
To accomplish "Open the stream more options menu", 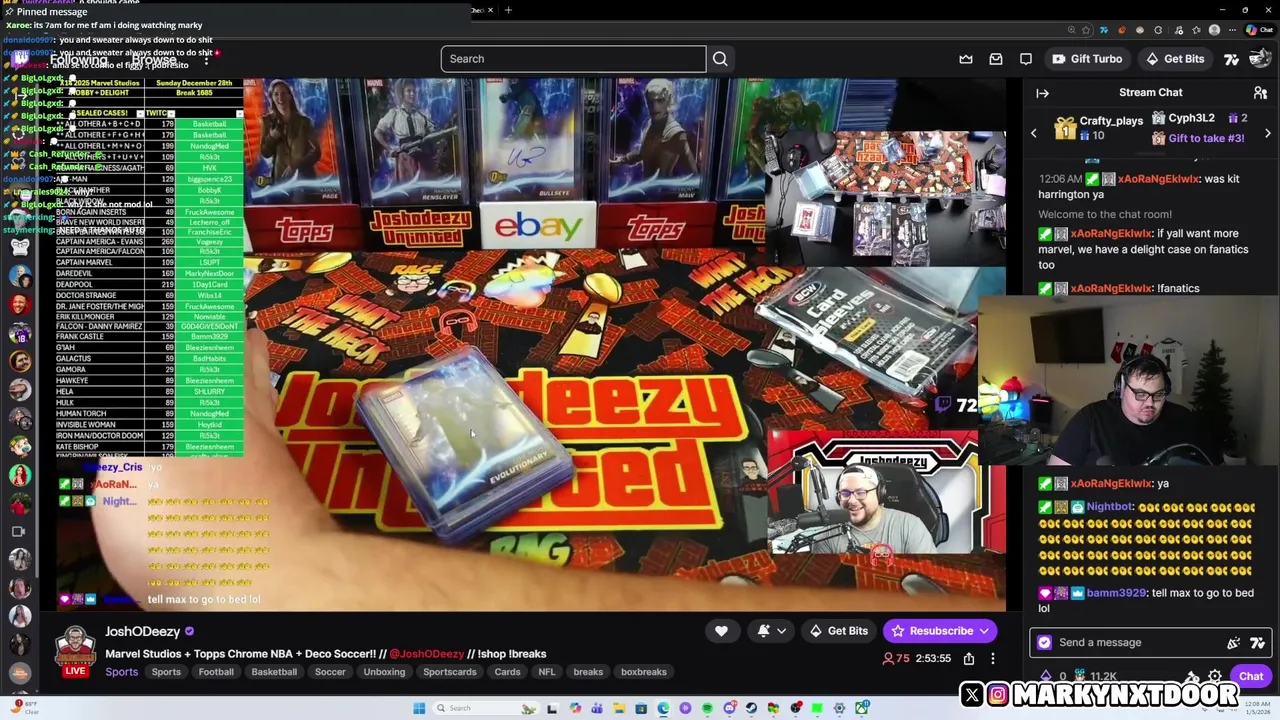I will tap(993, 658).
